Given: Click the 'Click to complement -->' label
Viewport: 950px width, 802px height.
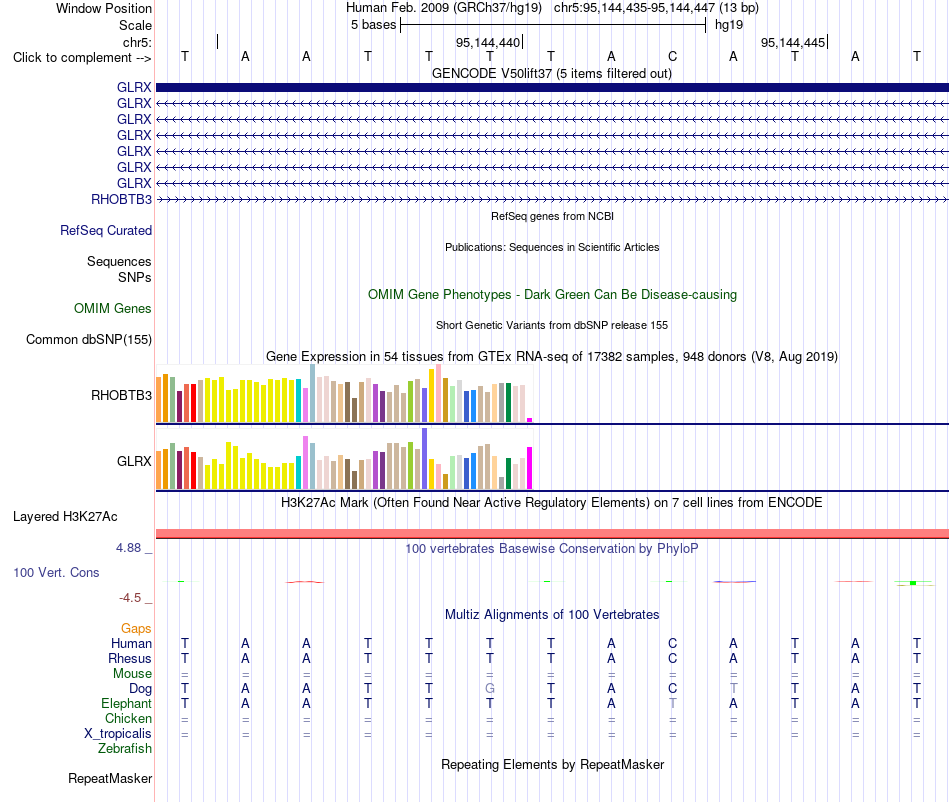Looking at the screenshot, I should (82, 58).
